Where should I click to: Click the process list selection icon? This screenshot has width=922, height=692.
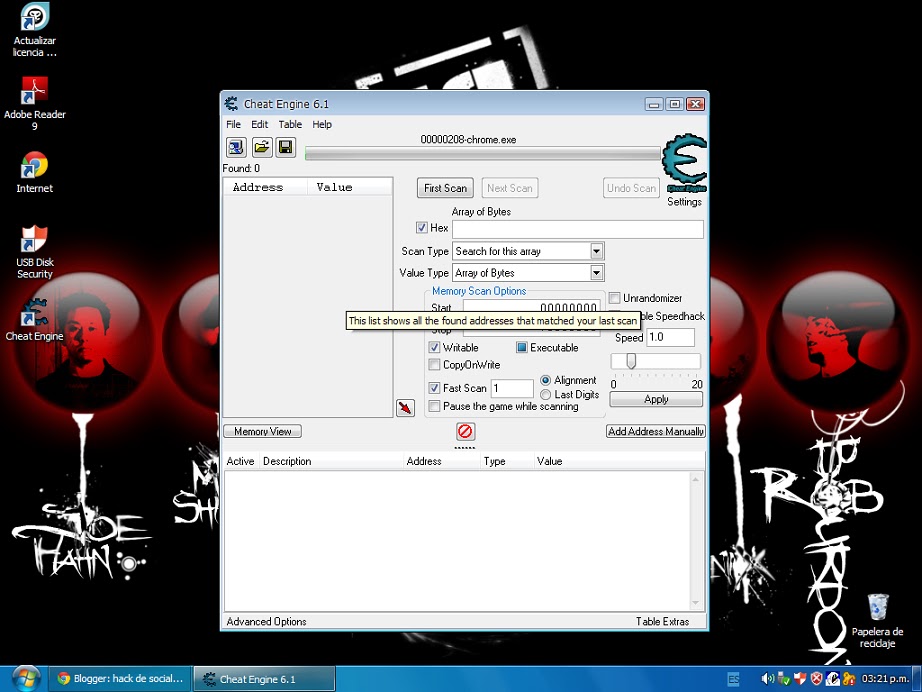235,147
